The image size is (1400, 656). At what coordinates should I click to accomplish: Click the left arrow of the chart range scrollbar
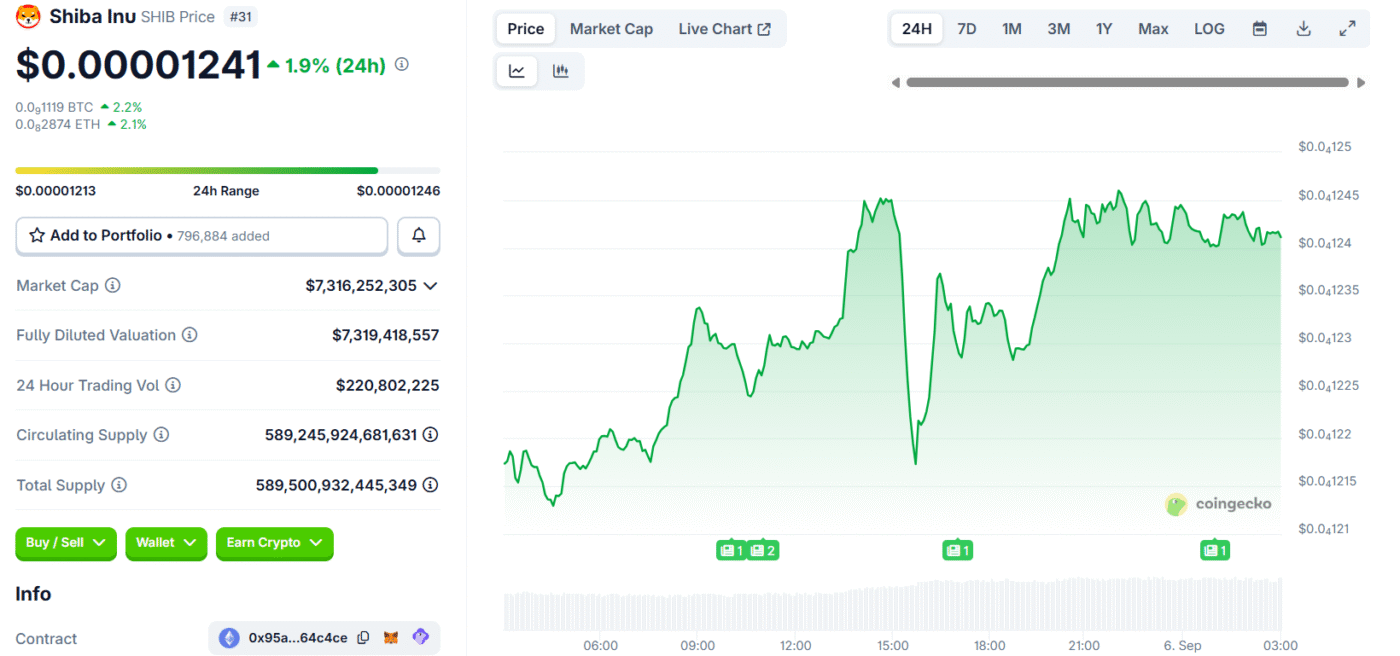tap(896, 82)
